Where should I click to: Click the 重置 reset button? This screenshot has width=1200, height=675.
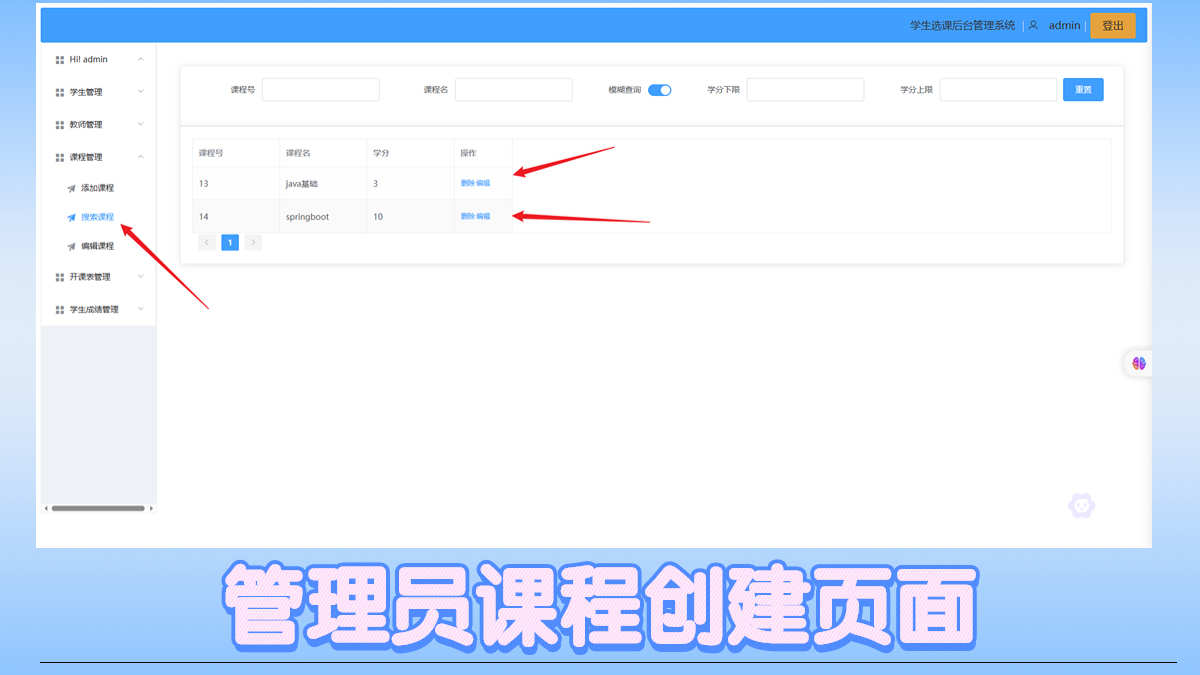click(x=1083, y=90)
